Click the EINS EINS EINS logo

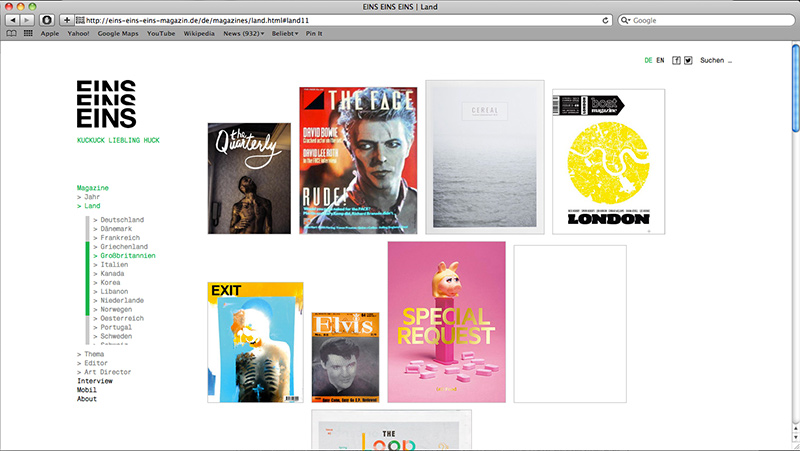(x=106, y=104)
